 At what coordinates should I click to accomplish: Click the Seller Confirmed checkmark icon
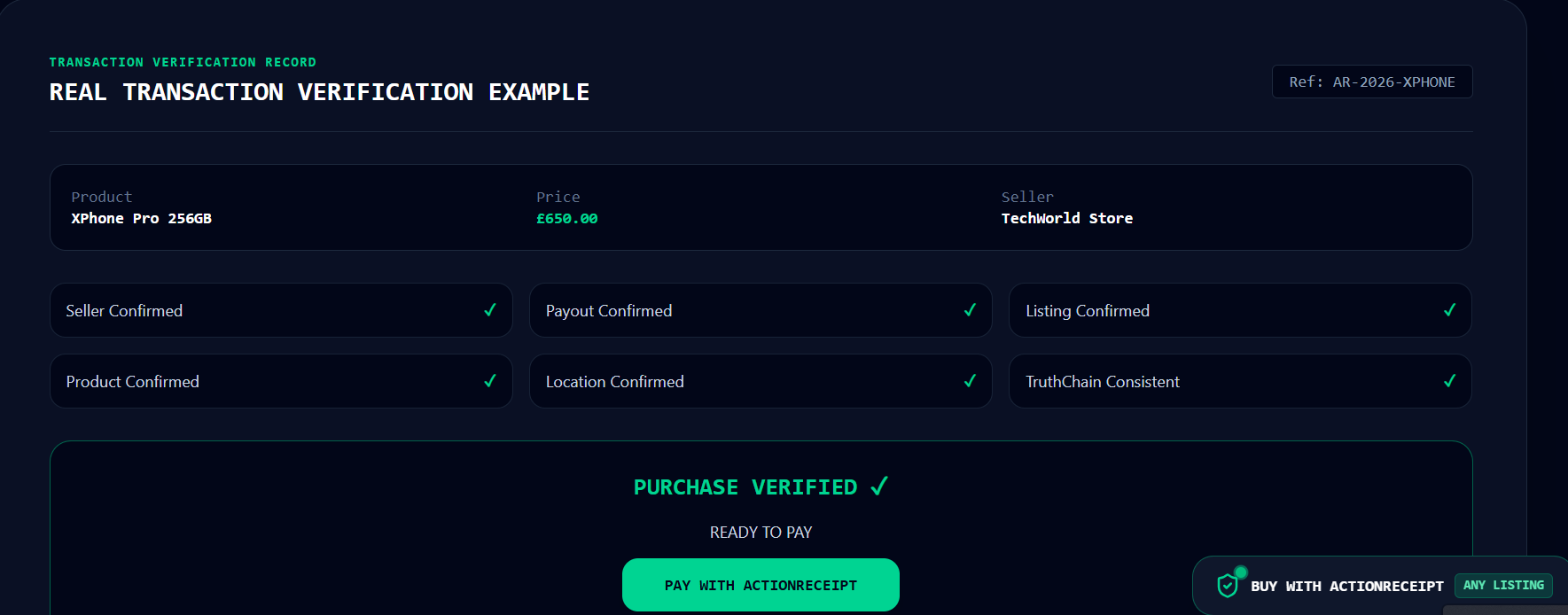(x=490, y=310)
